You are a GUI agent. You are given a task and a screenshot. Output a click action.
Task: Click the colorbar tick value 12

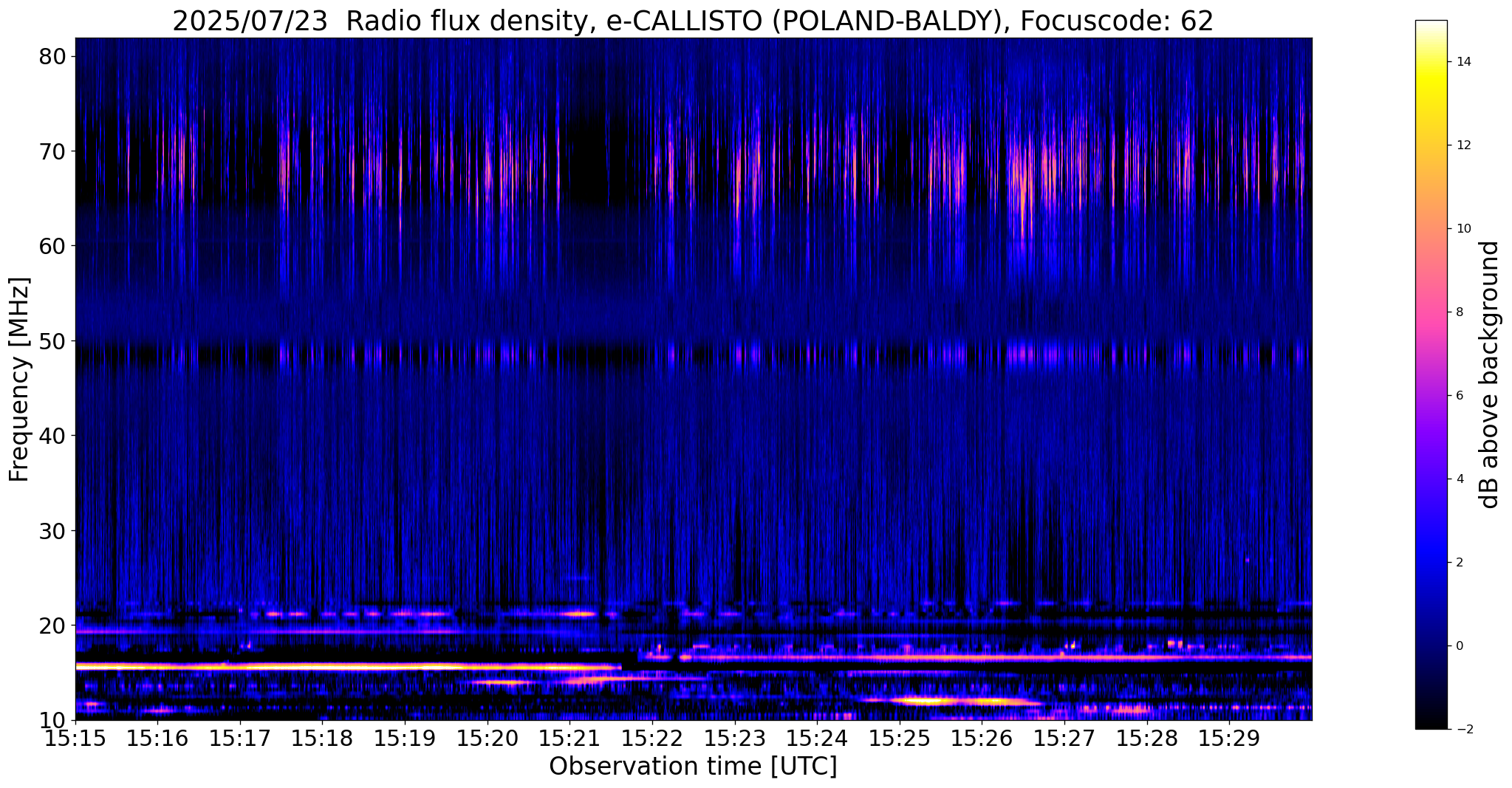coord(1463,145)
